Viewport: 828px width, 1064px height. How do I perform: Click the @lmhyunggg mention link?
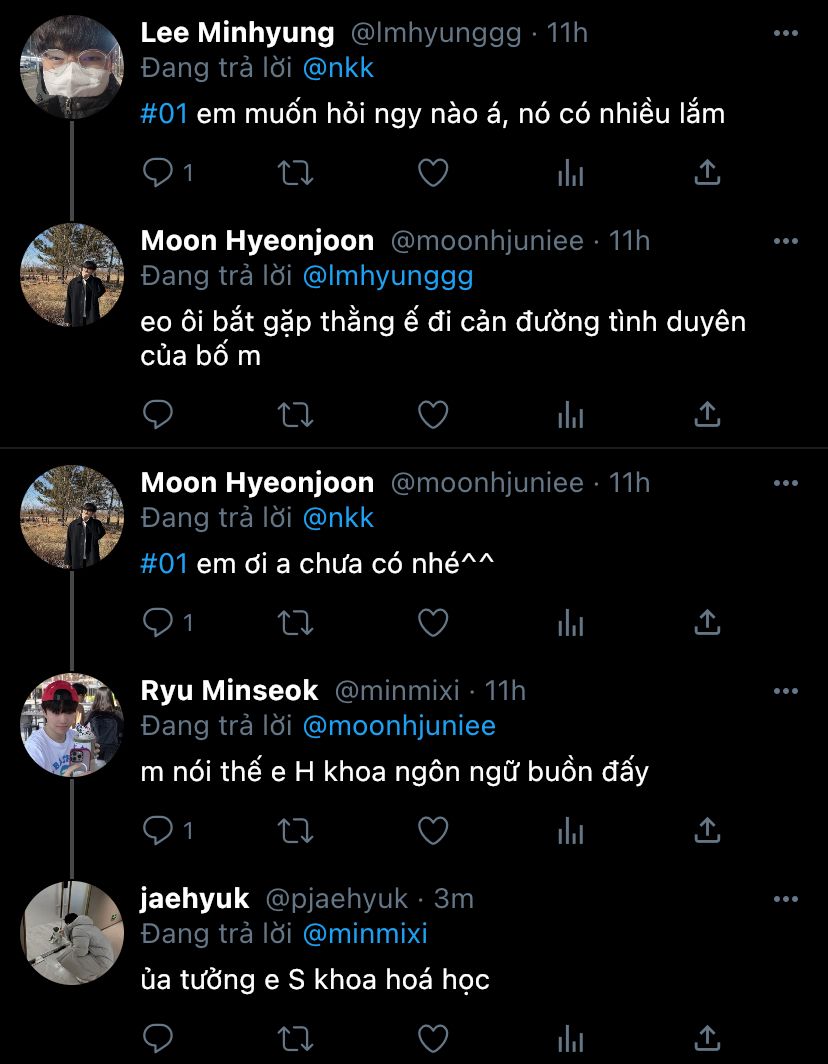pos(387,275)
